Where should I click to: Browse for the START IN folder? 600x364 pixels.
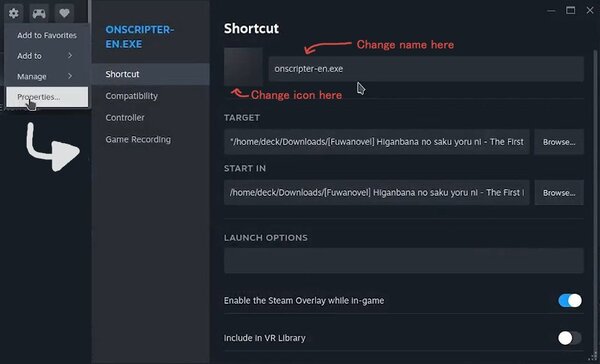pos(559,193)
